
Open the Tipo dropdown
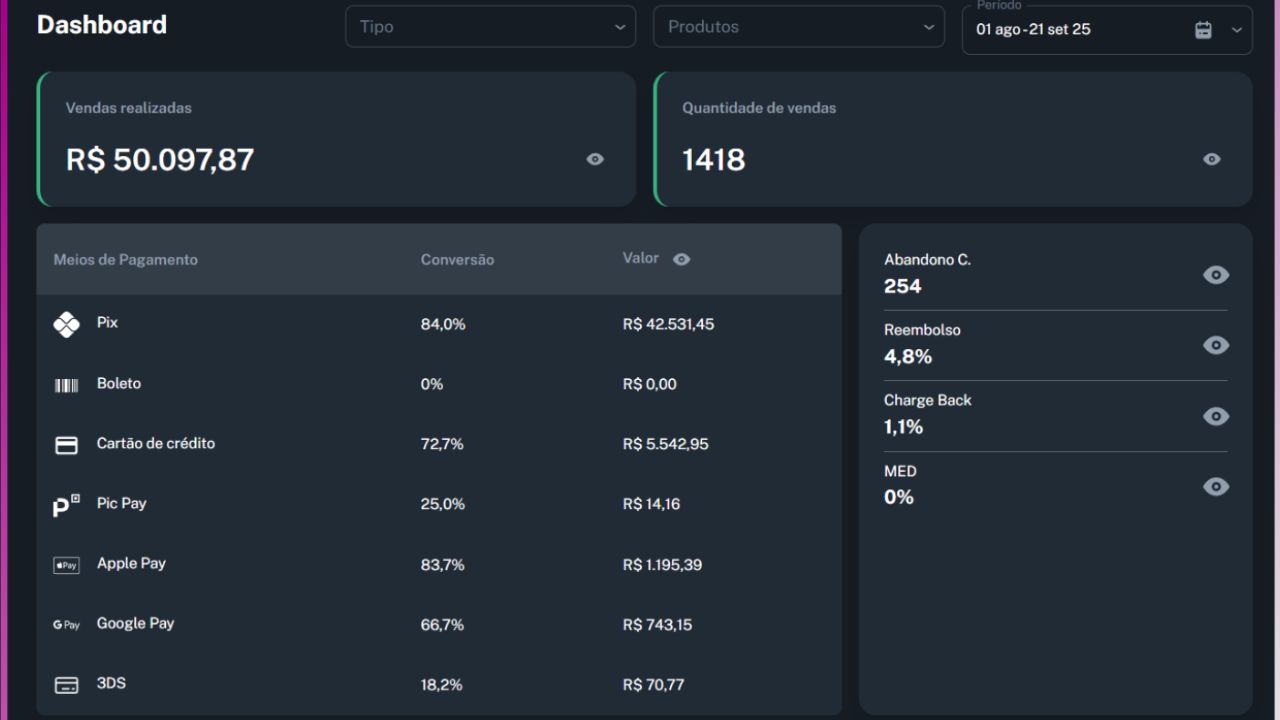pos(490,26)
